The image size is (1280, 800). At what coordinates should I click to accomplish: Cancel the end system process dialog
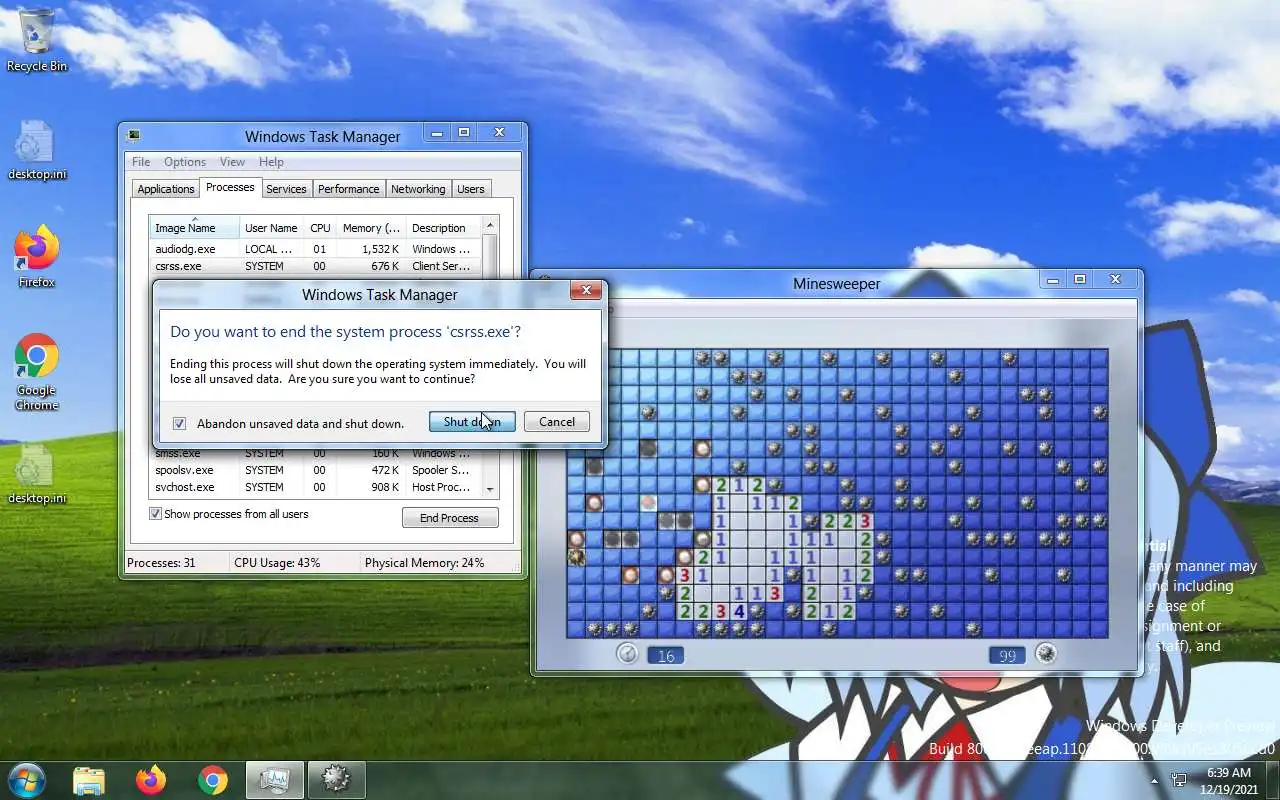pyautogui.click(x=557, y=422)
